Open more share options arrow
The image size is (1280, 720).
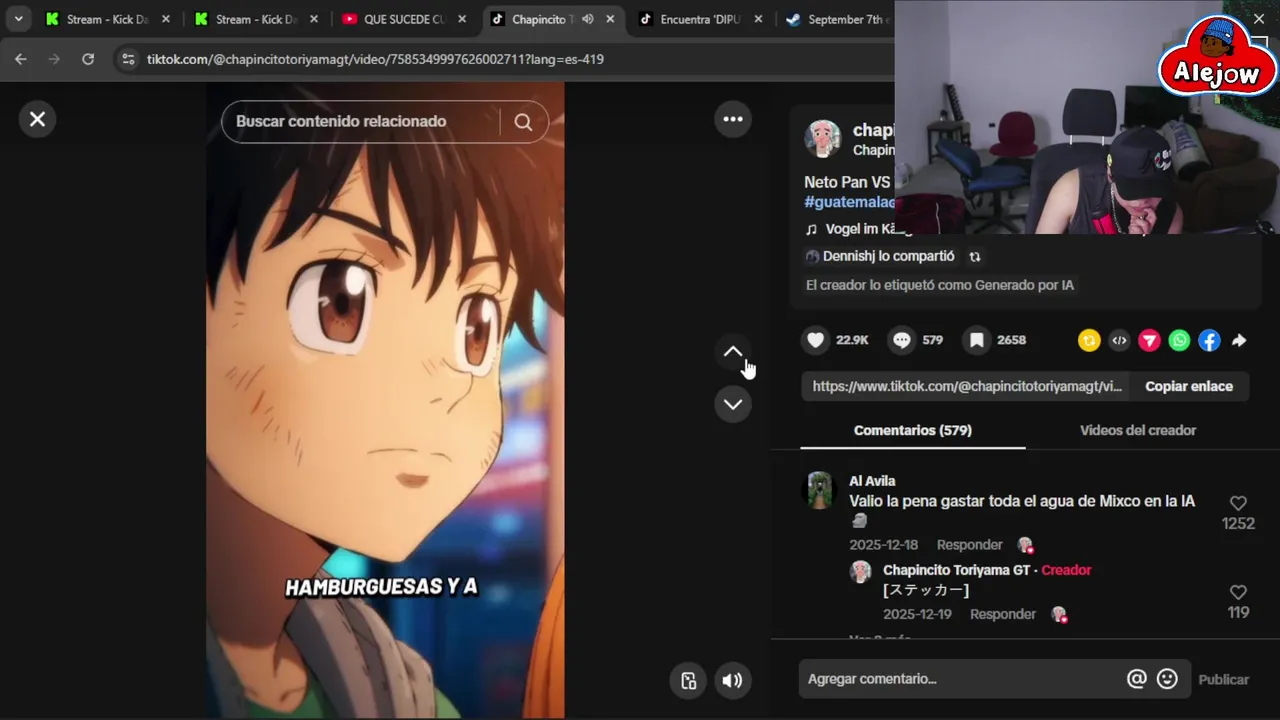[x=1239, y=341]
